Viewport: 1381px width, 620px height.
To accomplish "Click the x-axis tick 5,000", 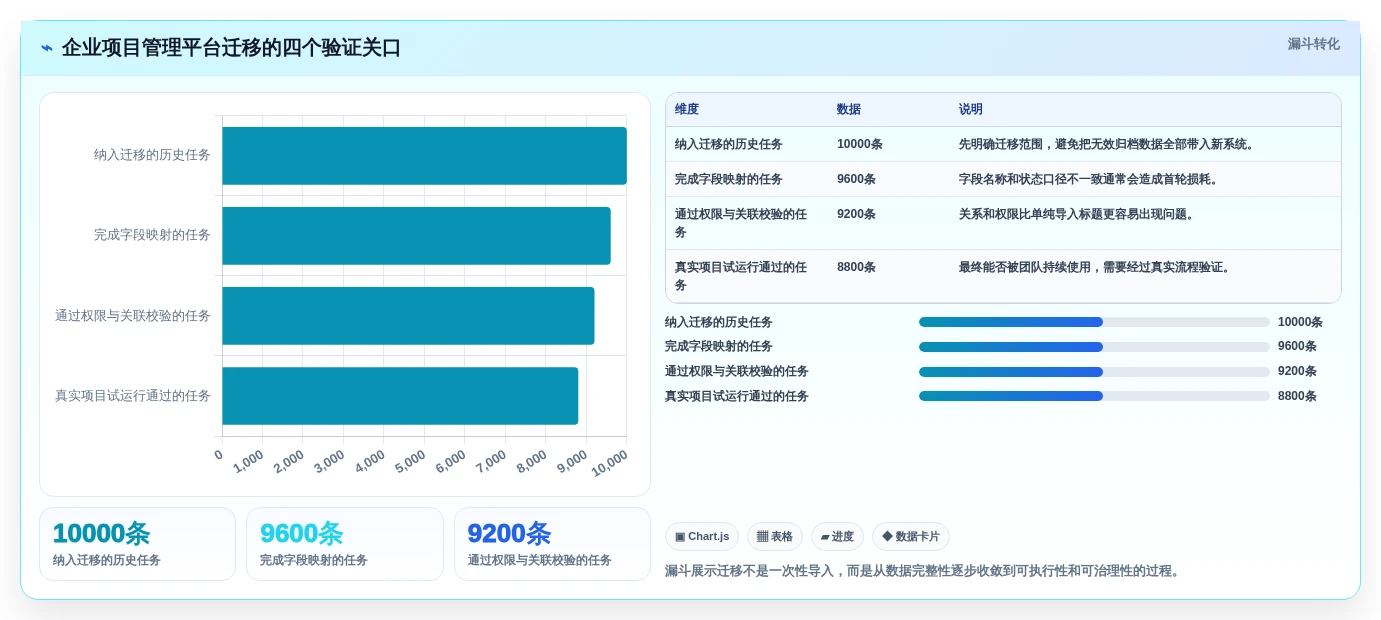I will coord(409,461).
